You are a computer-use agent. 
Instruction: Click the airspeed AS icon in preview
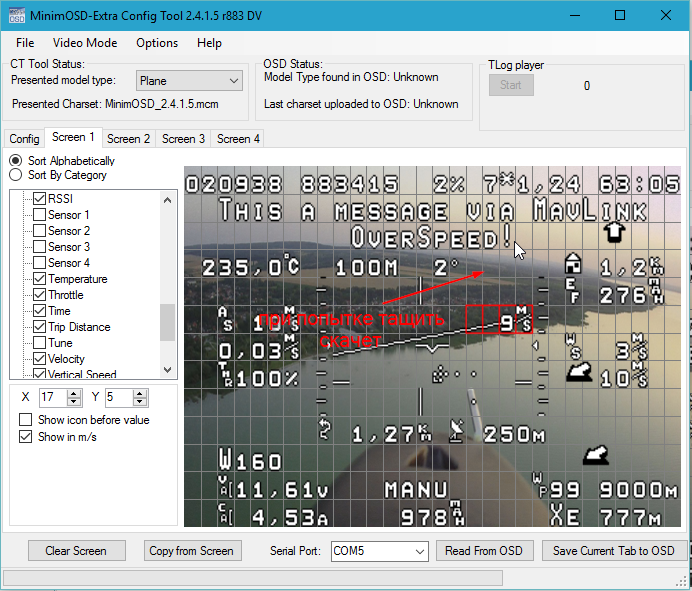[x=225, y=319]
